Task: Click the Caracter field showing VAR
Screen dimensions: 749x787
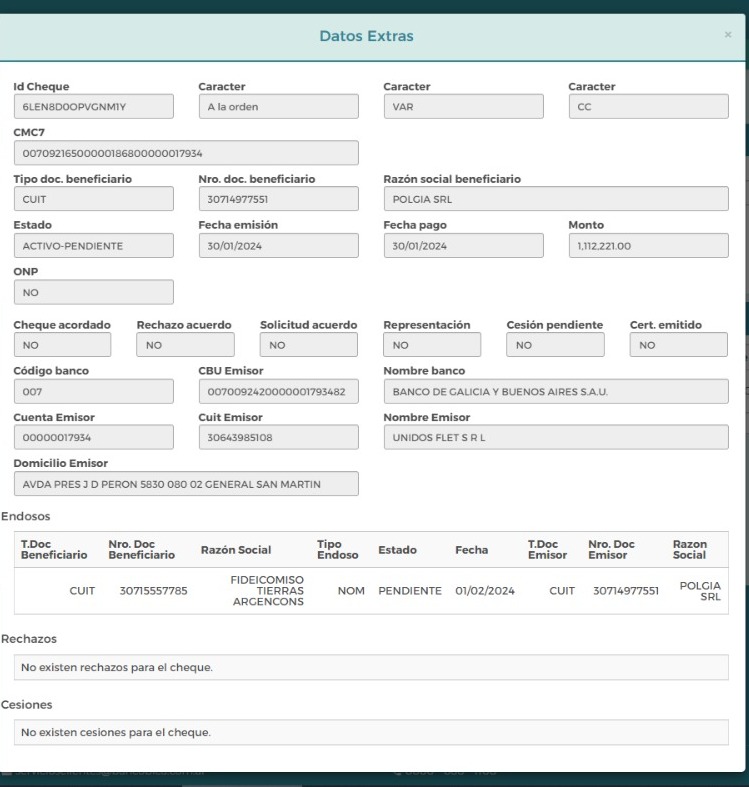Action: coord(463,106)
